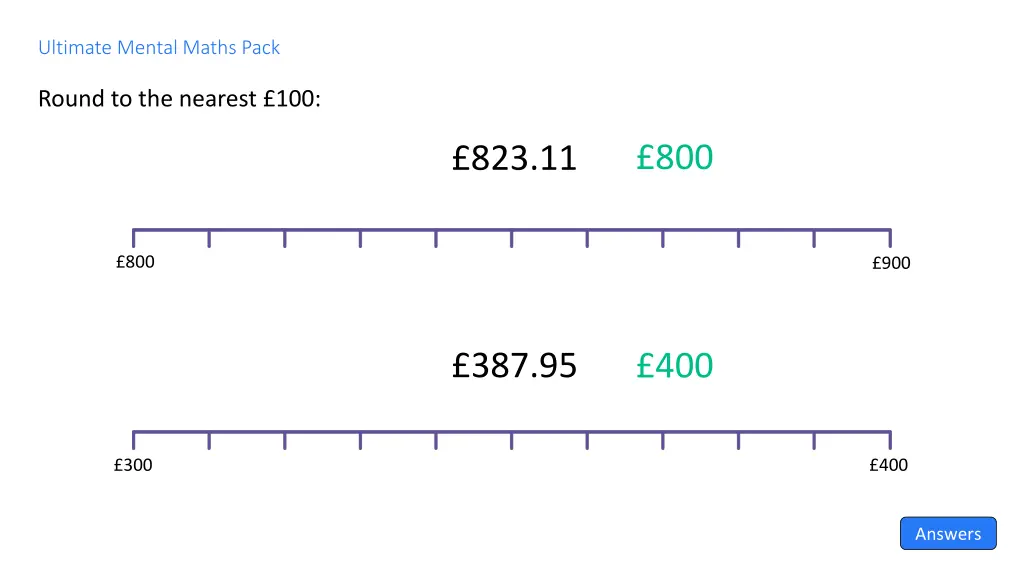Click the second tick on the £800–£900 line

pyautogui.click(x=209, y=238)
